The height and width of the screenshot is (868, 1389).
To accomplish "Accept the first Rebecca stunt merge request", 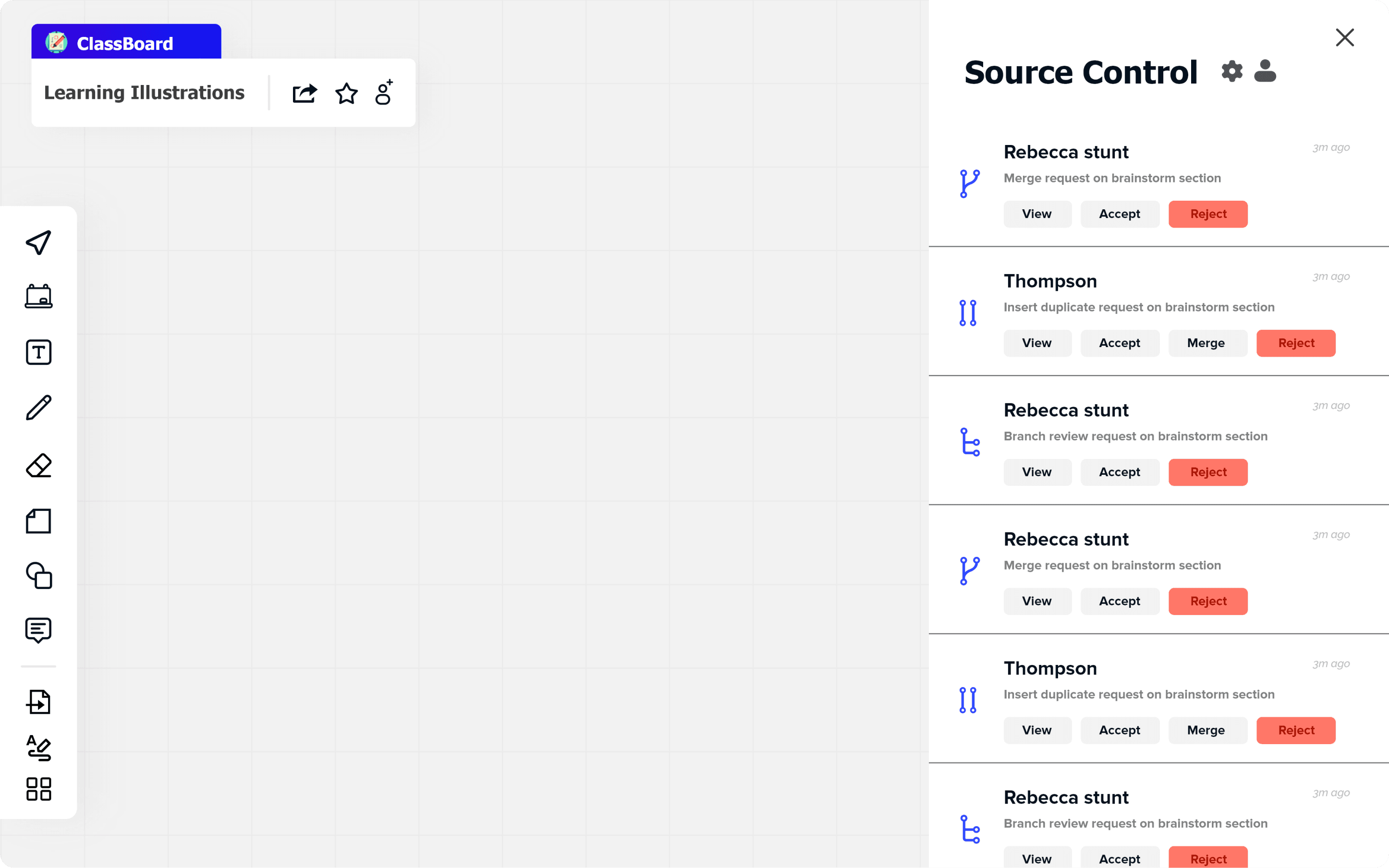I will pyautogui.click(x=1120, y=214).
